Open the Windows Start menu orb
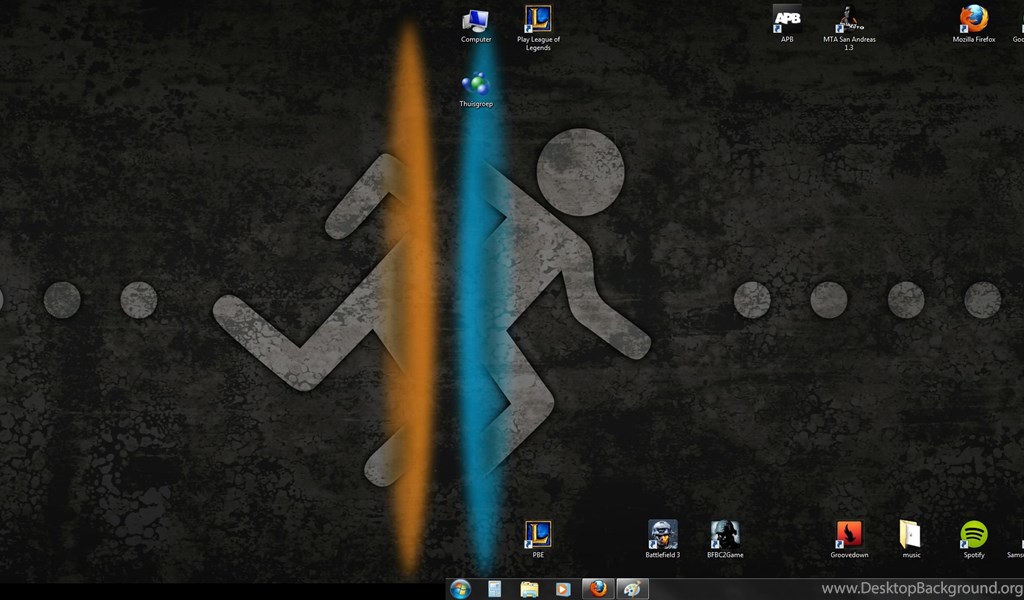This screenshot has height=600, width=1024. click(x=460, y=589)
